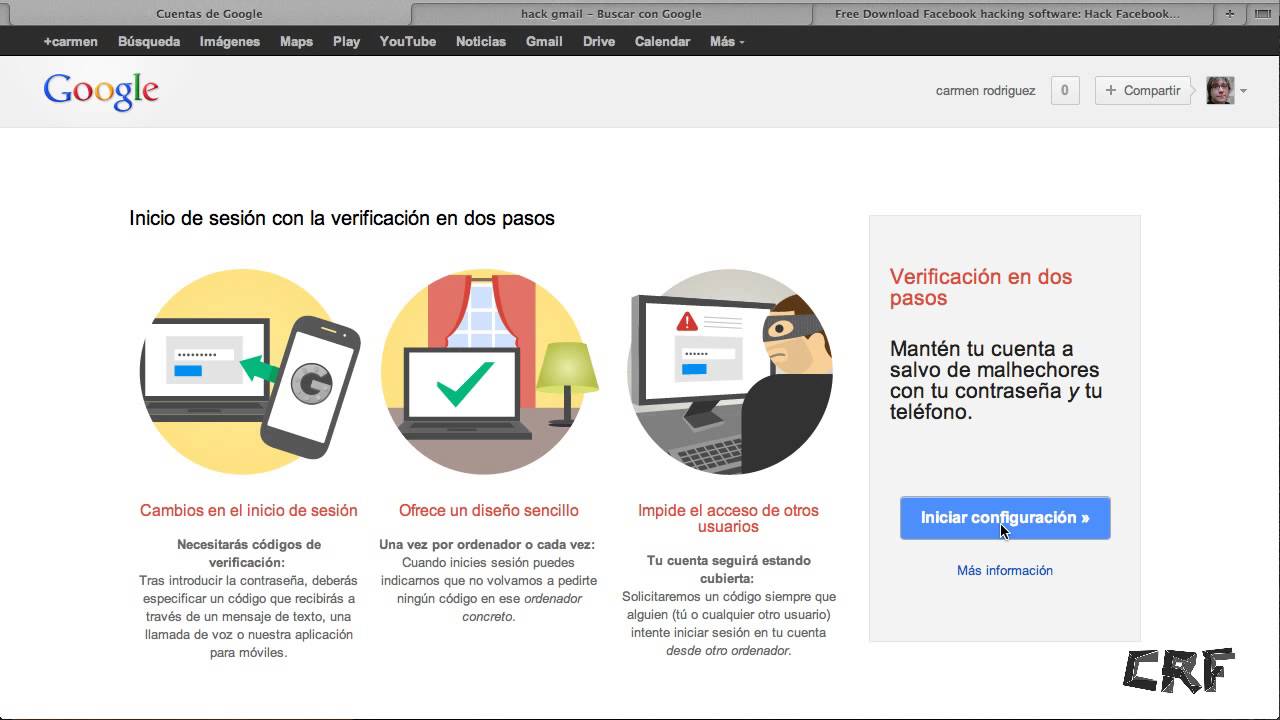Click the laptop with green checkmark illustration

[x=489, y=371]
